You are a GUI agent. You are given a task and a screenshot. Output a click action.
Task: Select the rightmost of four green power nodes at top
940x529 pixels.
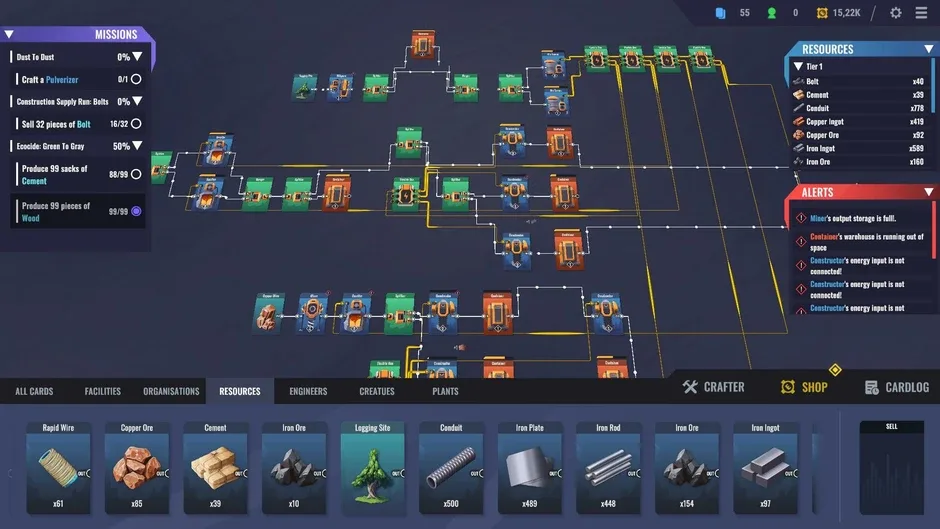tap(701, 59)
